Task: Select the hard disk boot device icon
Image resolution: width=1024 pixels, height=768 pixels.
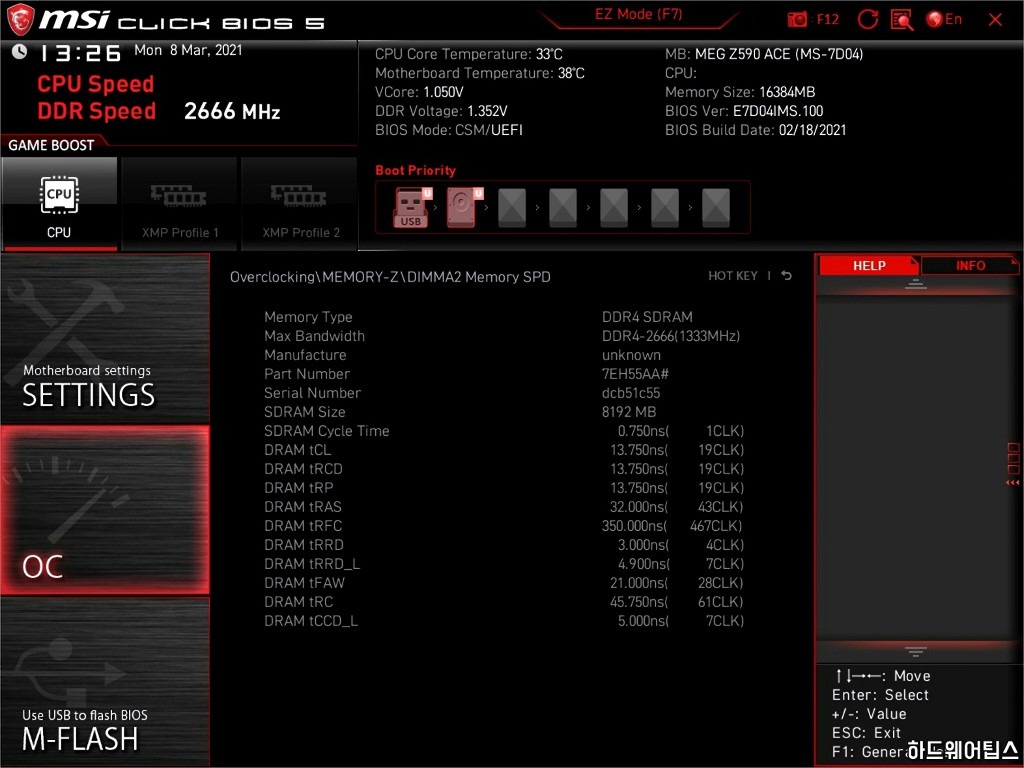Action: [x=462, y=207]
